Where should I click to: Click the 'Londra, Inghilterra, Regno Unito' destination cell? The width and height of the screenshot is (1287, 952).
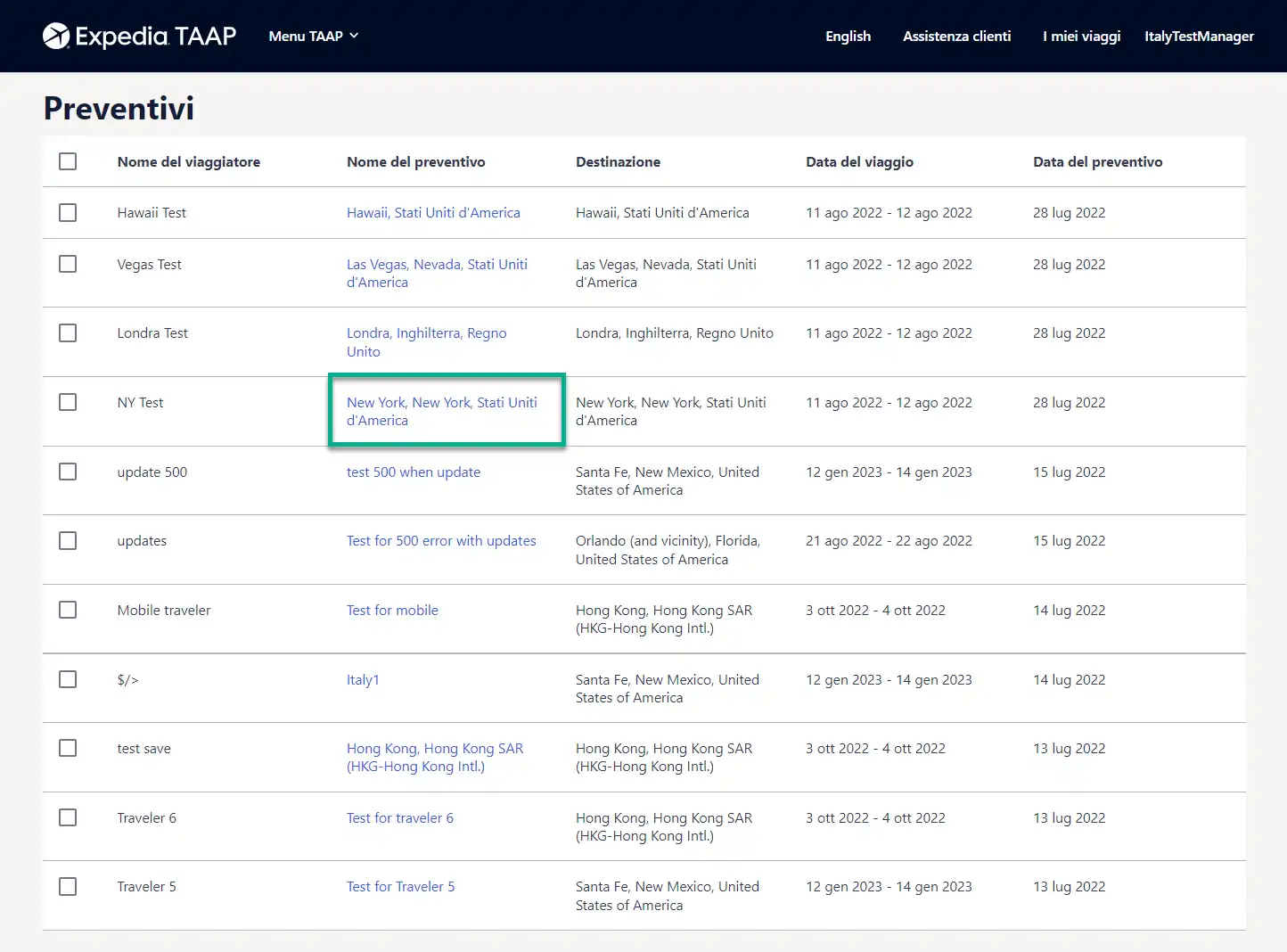tap(675, 332)
